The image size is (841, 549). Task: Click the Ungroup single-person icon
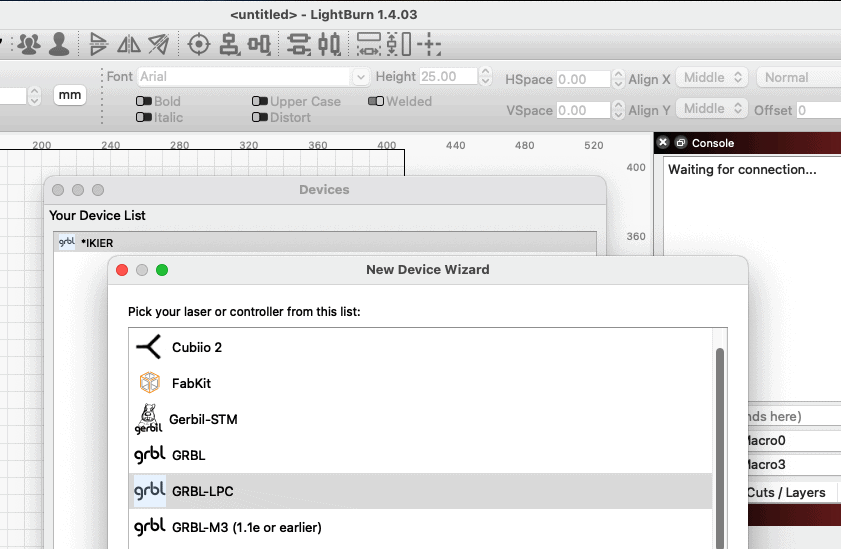(x=59, y=44)
